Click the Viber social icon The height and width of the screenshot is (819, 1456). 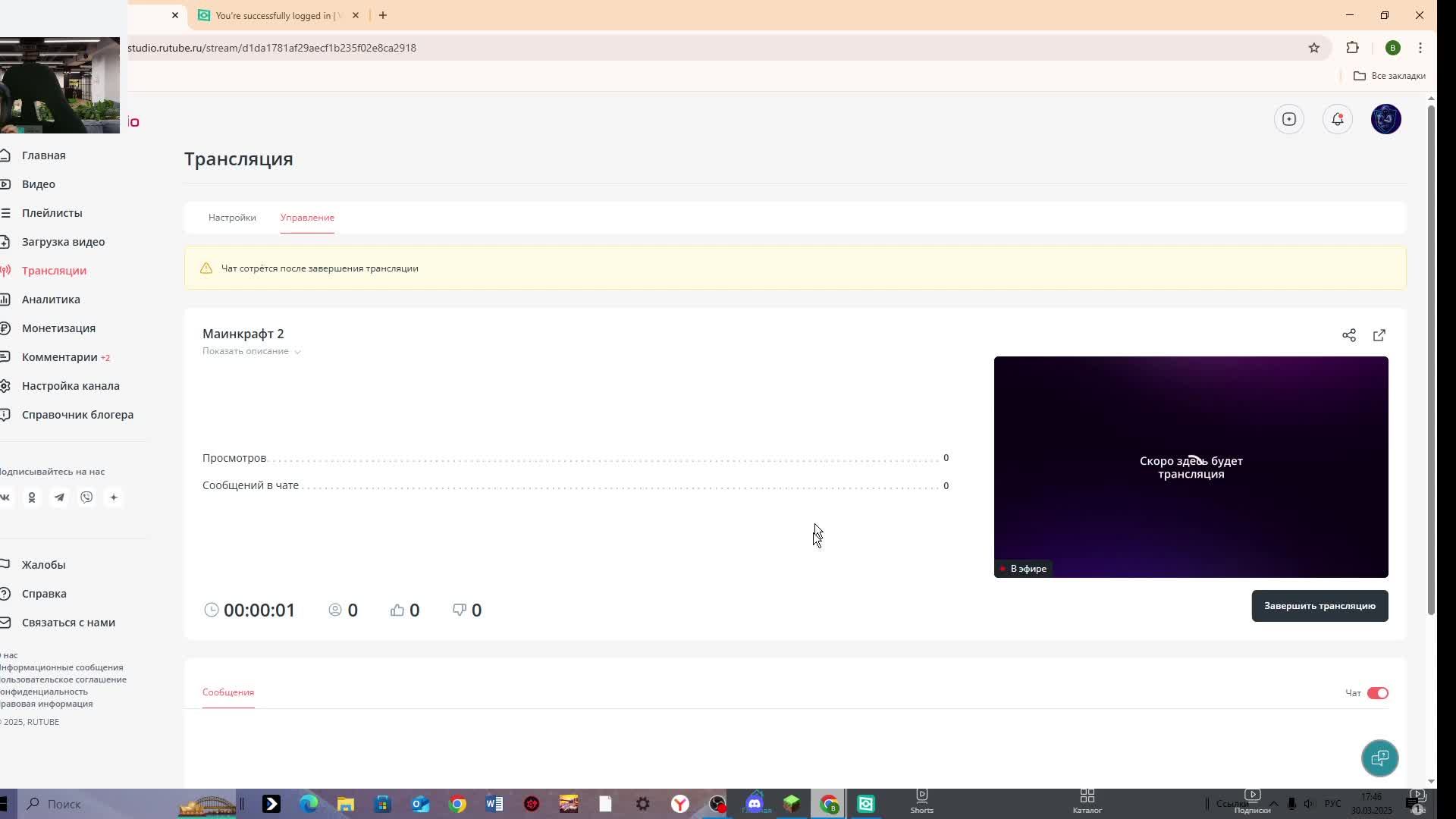pos(86,497)
